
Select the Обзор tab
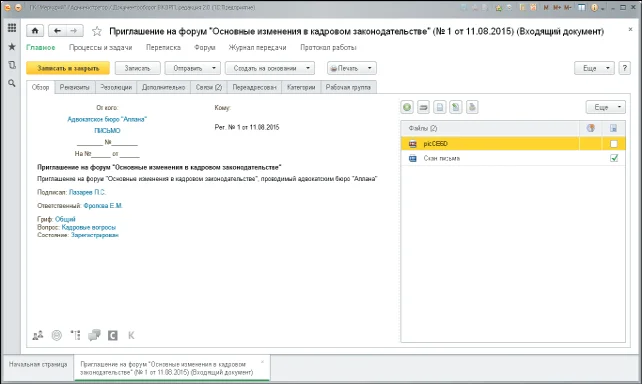tap(41, 87)
